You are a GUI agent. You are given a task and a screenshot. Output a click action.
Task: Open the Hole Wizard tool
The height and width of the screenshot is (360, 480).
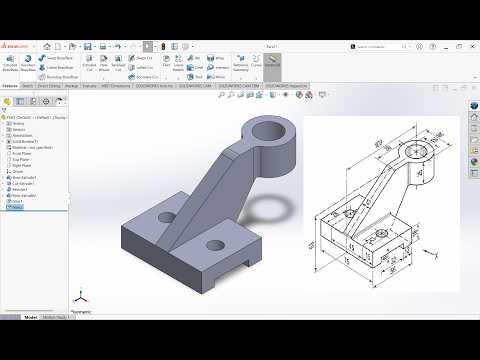click(x=104, y=63)
